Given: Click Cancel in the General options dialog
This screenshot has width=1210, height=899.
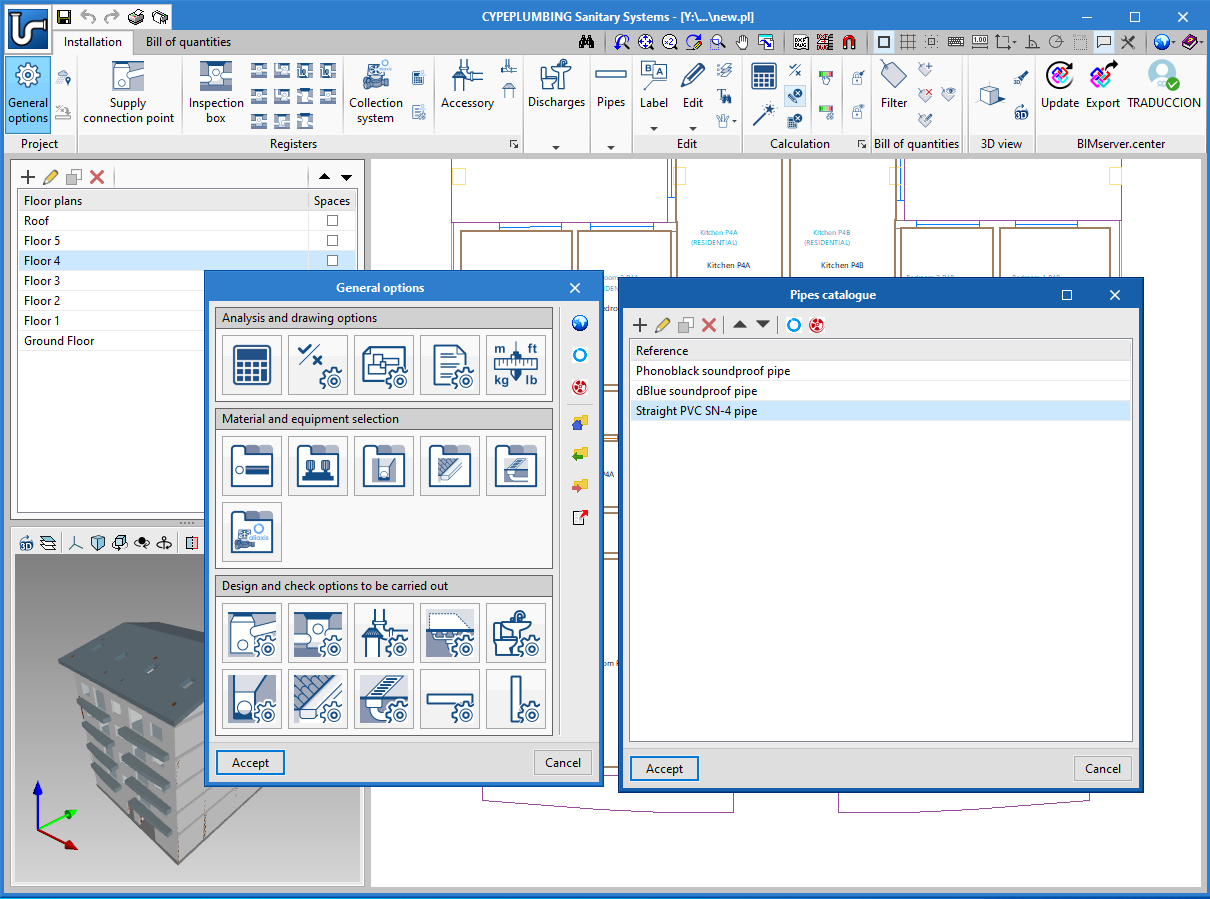Looking at the screenshot, I should [563, 763].
